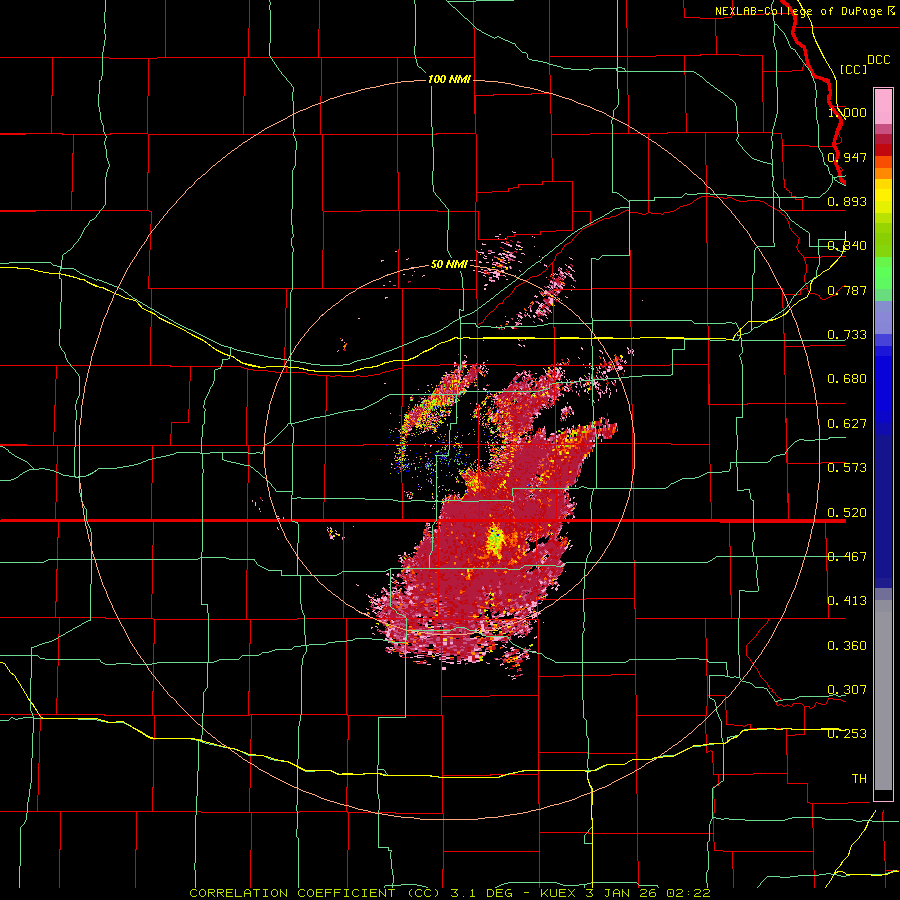Click the TH threshold label
900x900 pixels.
pyautogui.click(x=859, y=779)
